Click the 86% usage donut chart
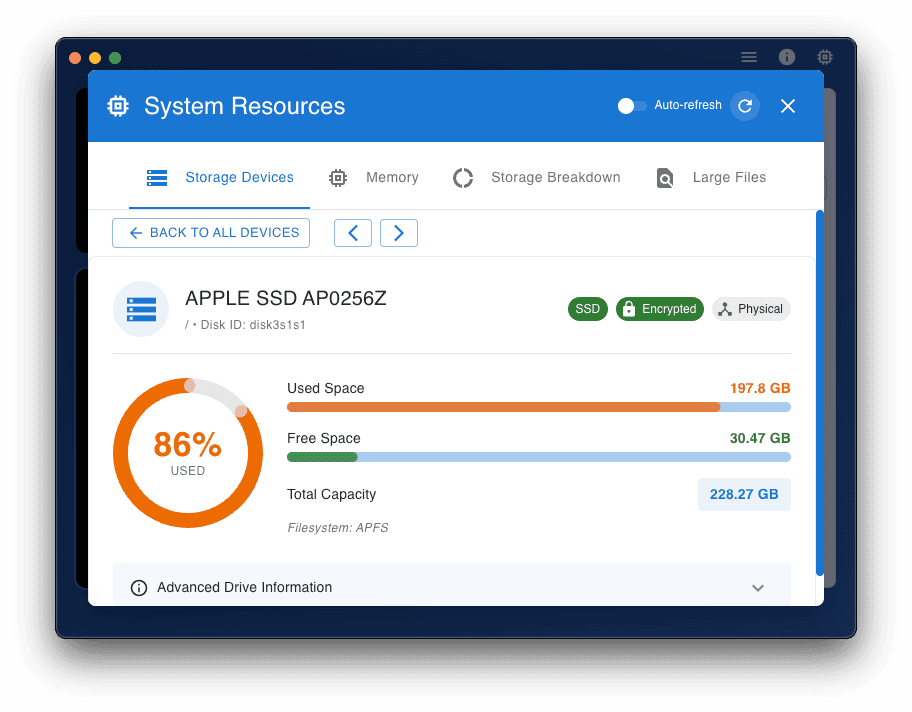Viewport: 912px width, 712px height. point(188,452)
